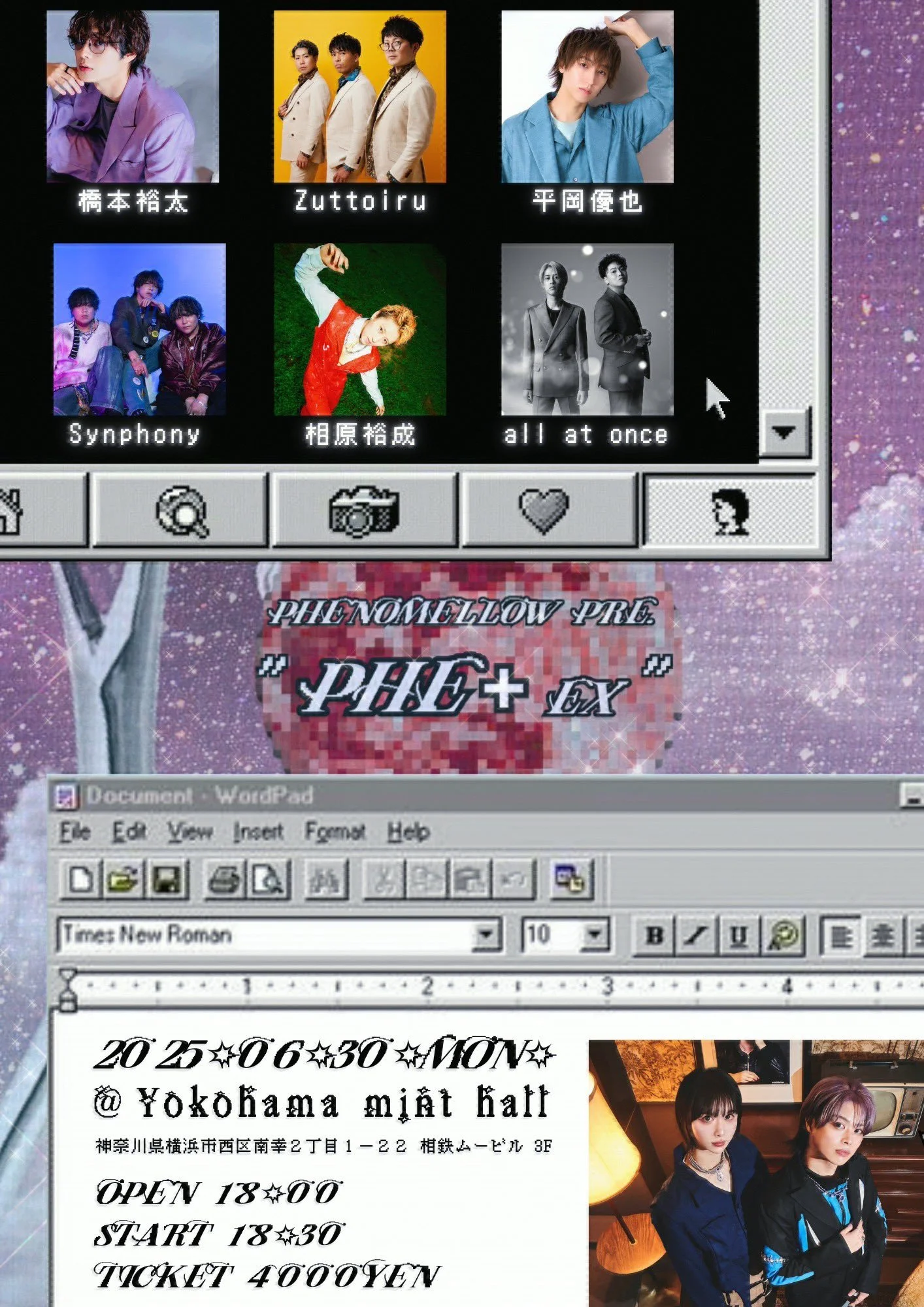Viewport: 924px width, 1307px height.
Task: Click the START 18:30 line
Action: click(219, 1234)
